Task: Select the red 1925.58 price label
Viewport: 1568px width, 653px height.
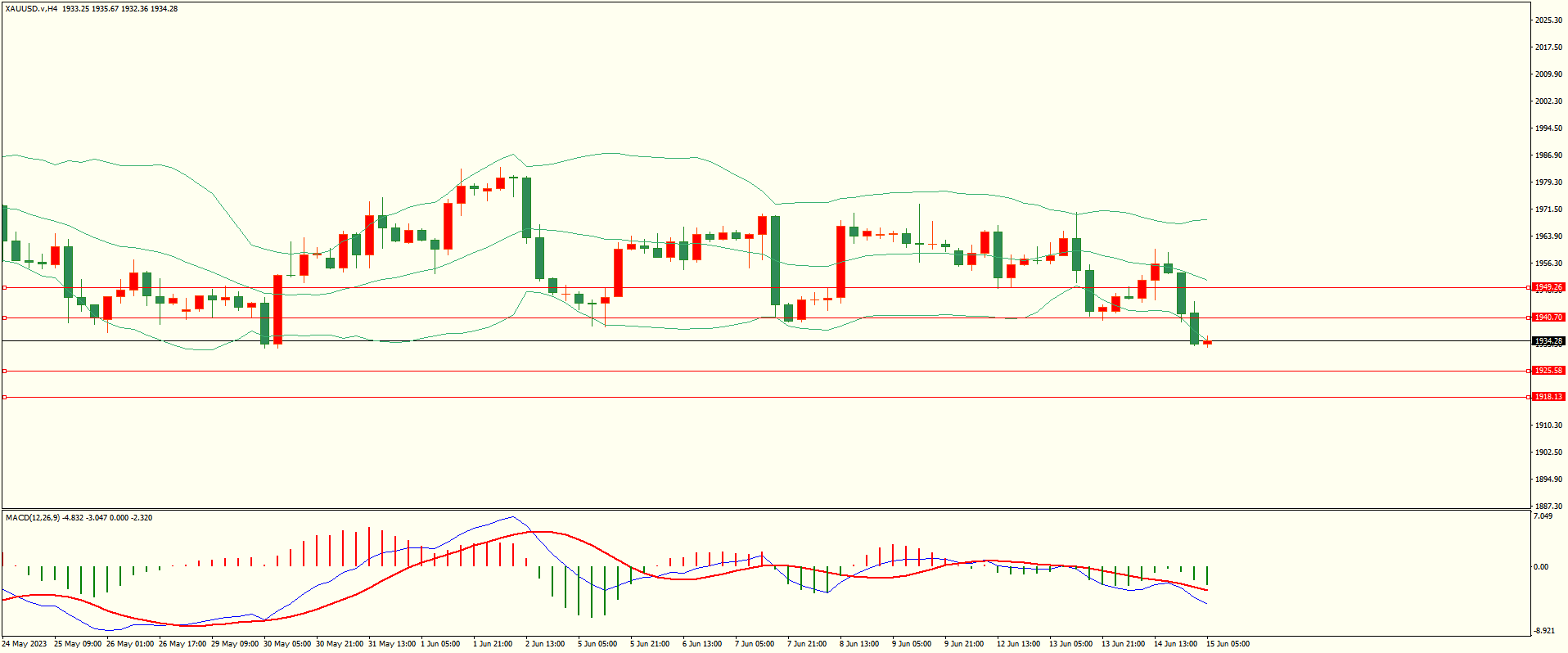Action: click(x=1548, y=371)
